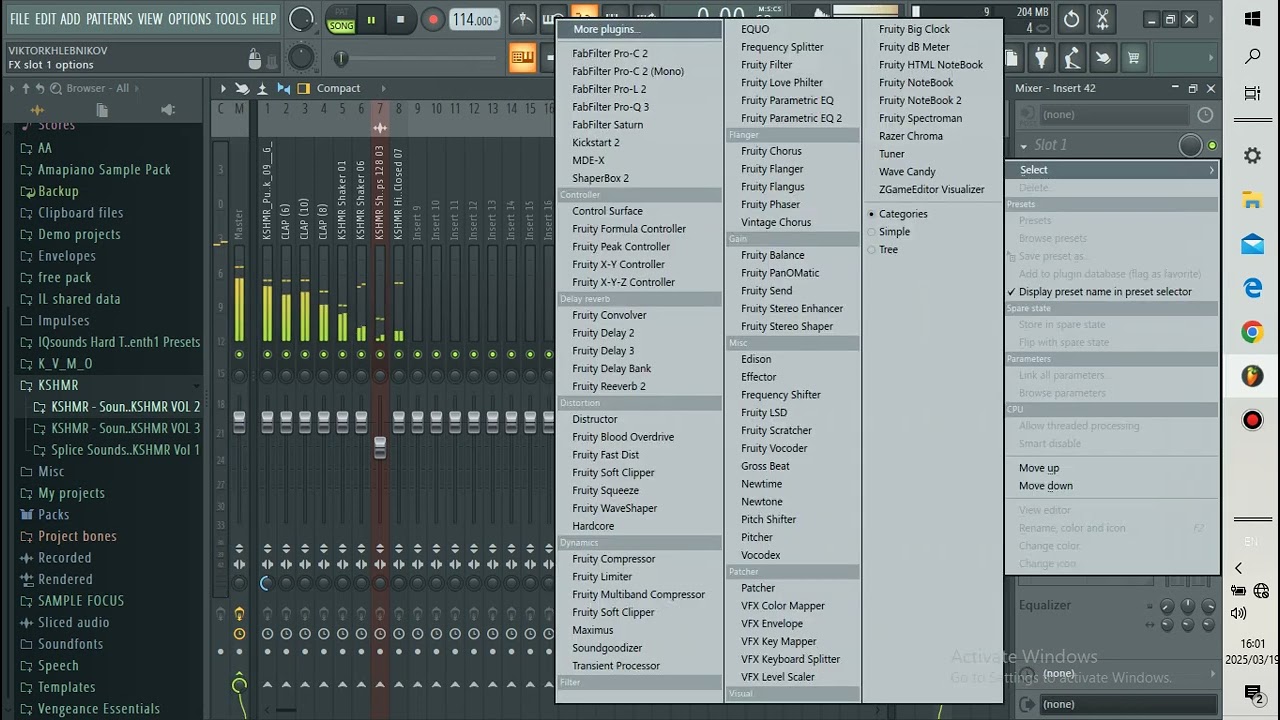The width and height of the screenshot is (1280, 720).
Task: Expand the Select submenu arrow
Action: pyautogui.click(x=1211, y=170)
